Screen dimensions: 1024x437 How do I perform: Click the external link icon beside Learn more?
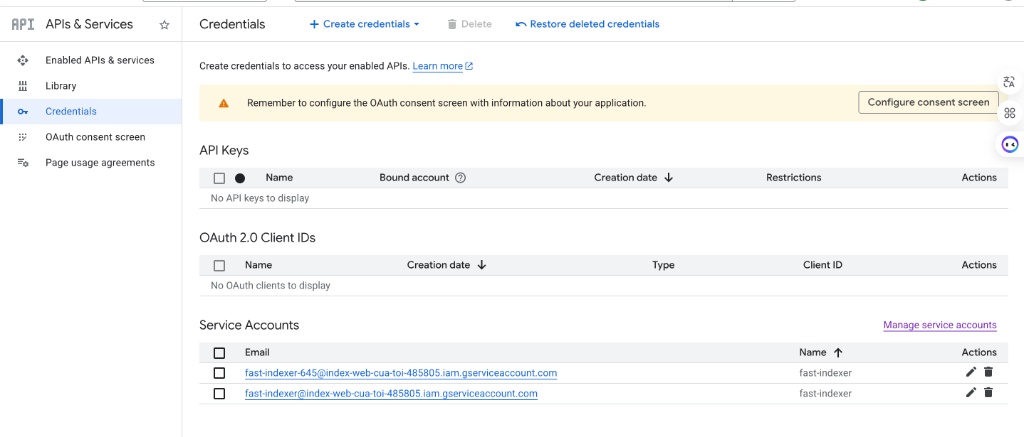[469, 66]
